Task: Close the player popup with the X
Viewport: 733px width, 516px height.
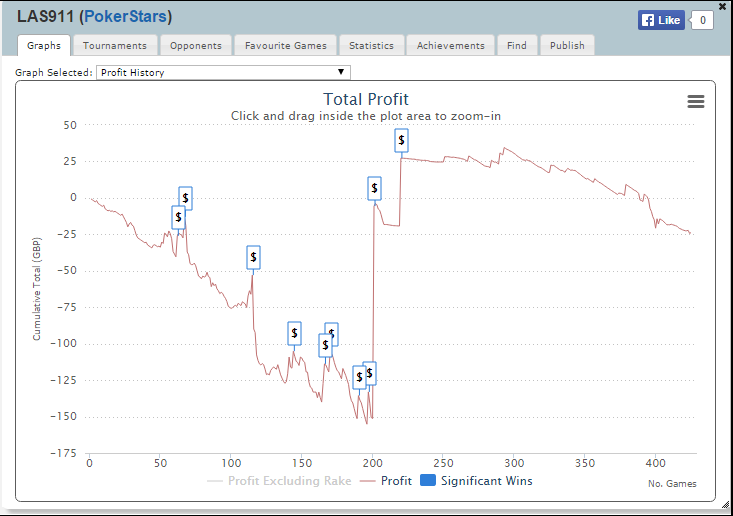Action: click(722, 7)
